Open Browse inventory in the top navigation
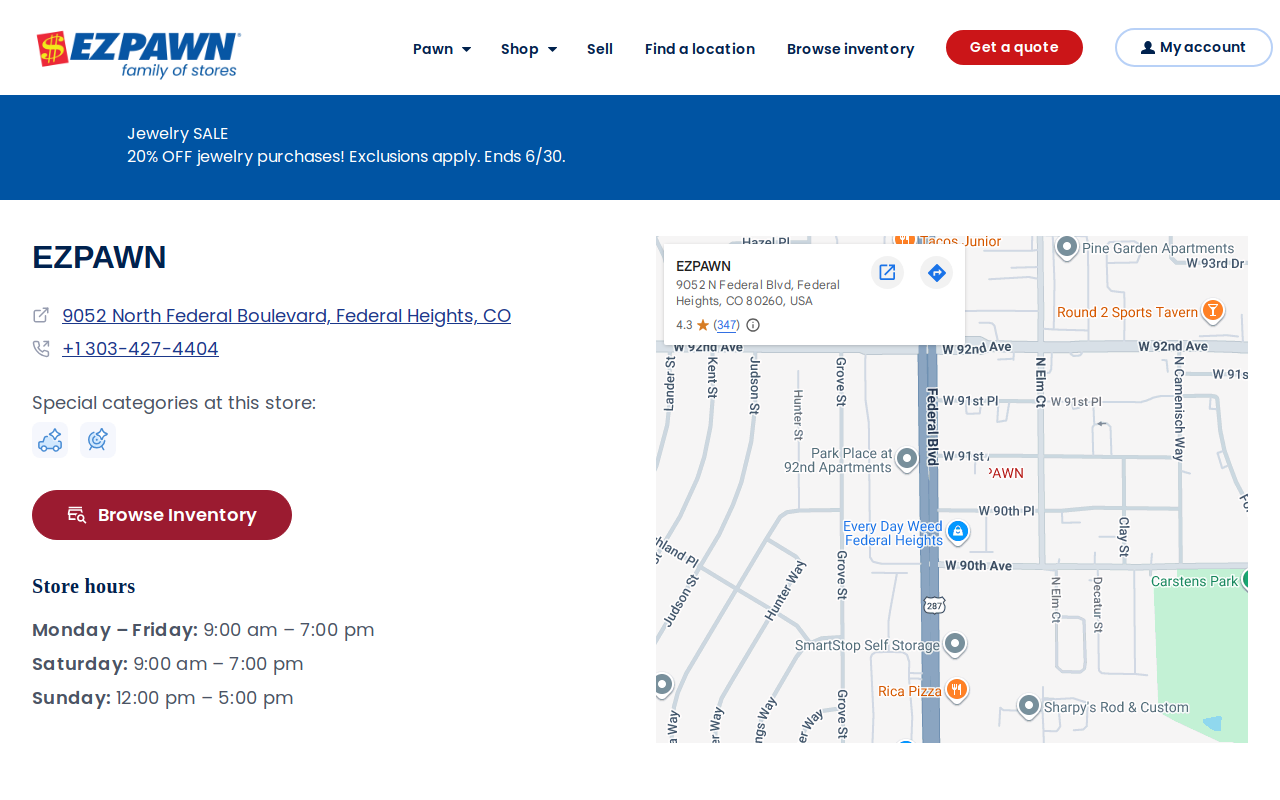 tap(851, 49)
